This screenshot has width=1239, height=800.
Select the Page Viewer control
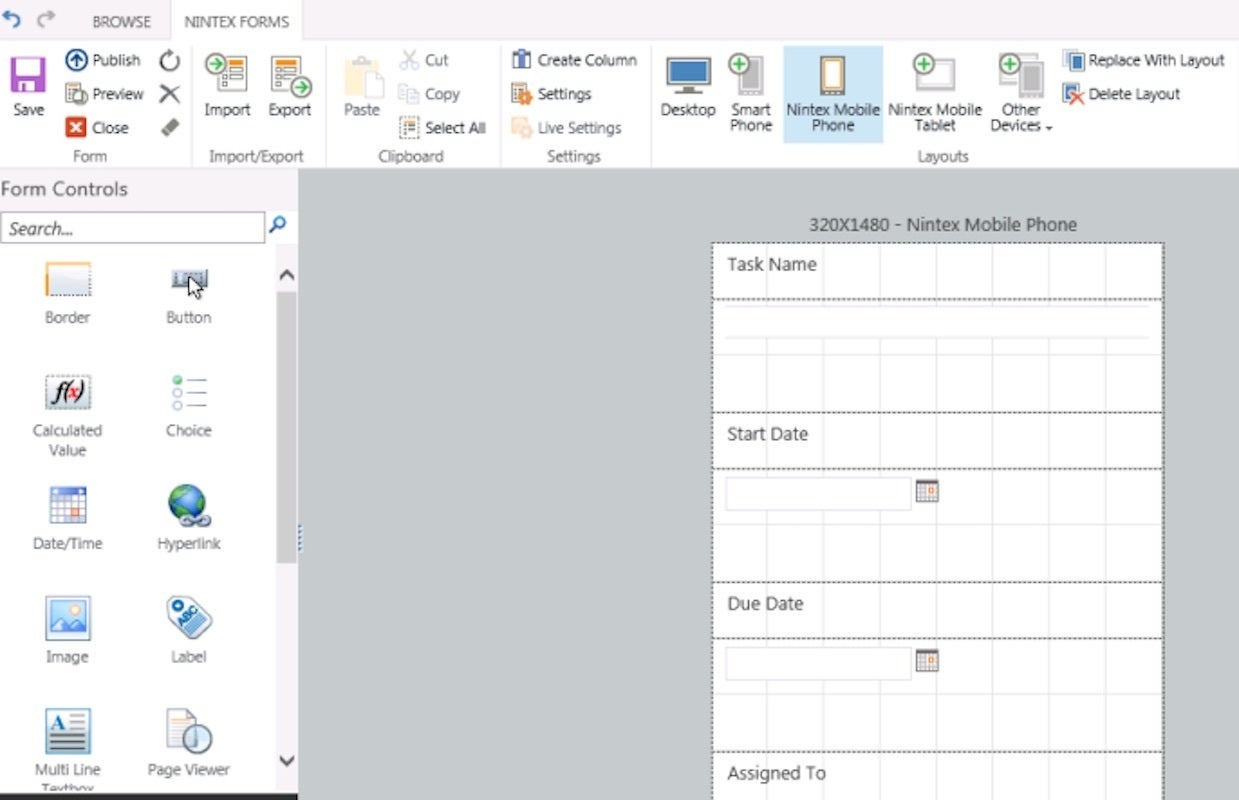click(x=188, y=745)
